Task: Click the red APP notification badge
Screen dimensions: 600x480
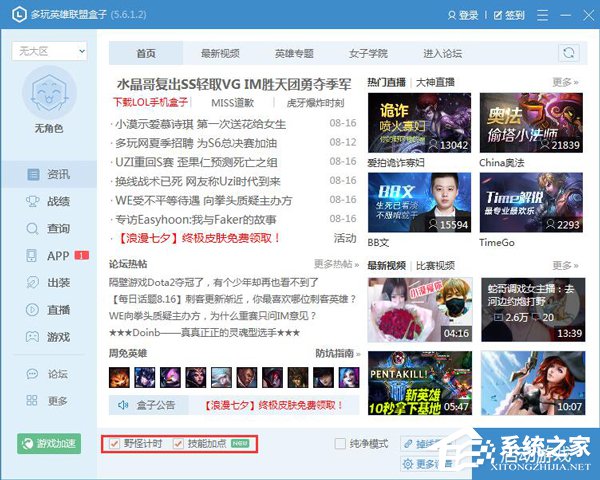Action: tap(82, 255)
